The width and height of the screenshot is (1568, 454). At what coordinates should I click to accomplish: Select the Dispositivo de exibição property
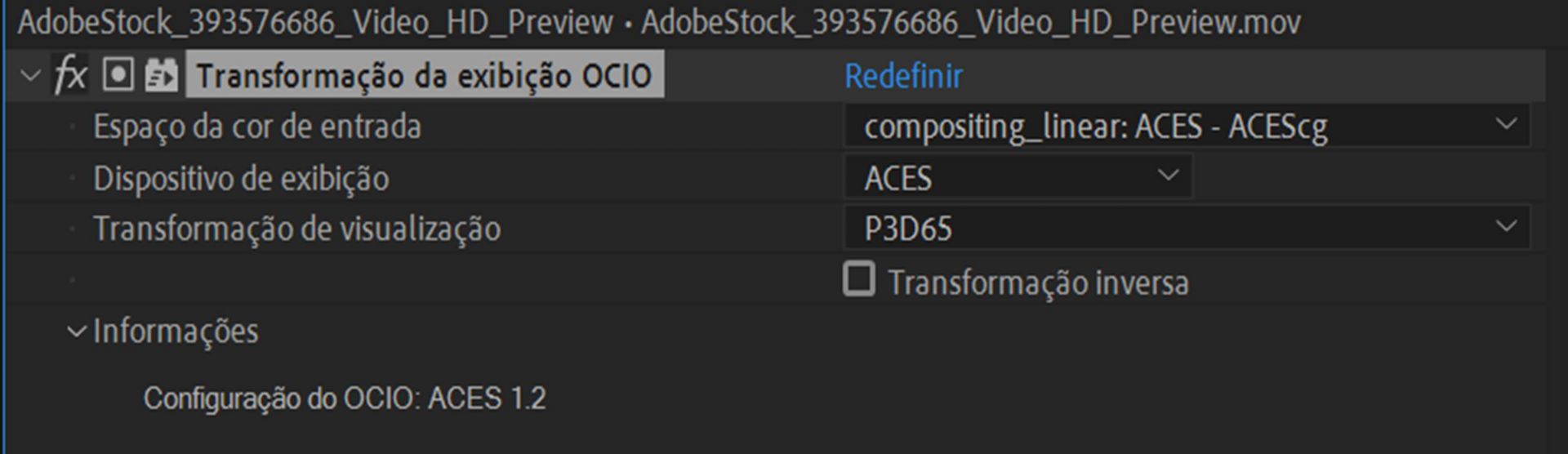241,179
